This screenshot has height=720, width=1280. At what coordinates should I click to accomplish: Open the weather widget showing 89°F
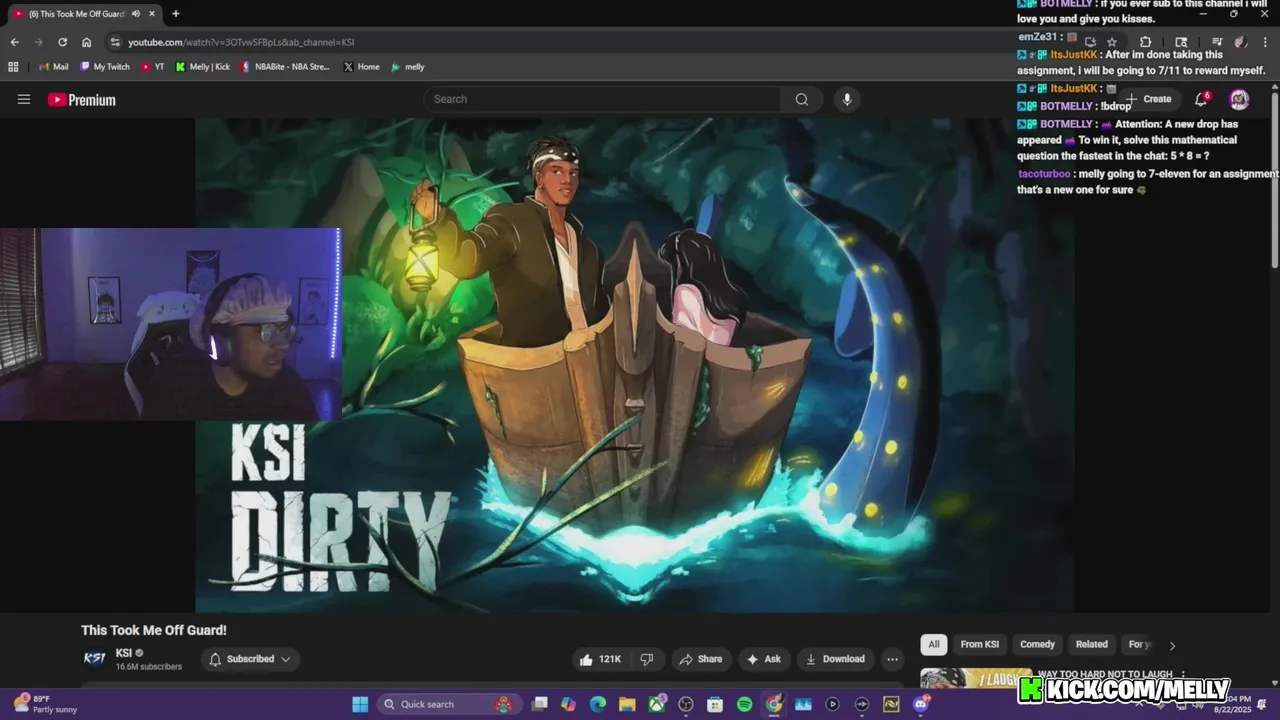pos(45,704)
